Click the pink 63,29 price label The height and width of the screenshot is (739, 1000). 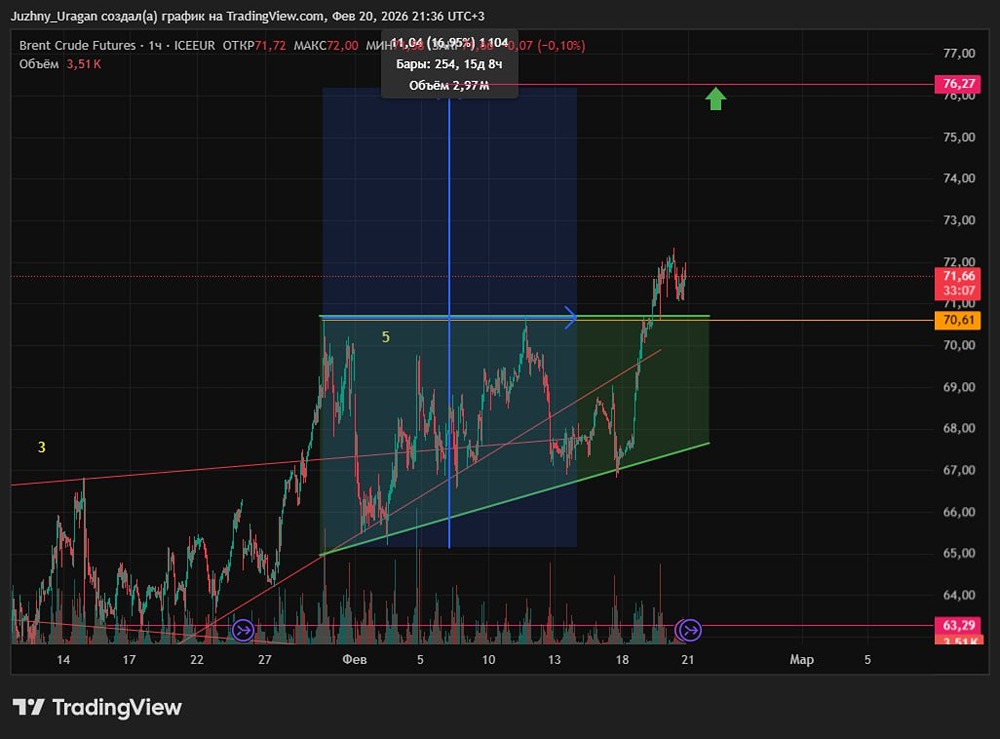958,625
